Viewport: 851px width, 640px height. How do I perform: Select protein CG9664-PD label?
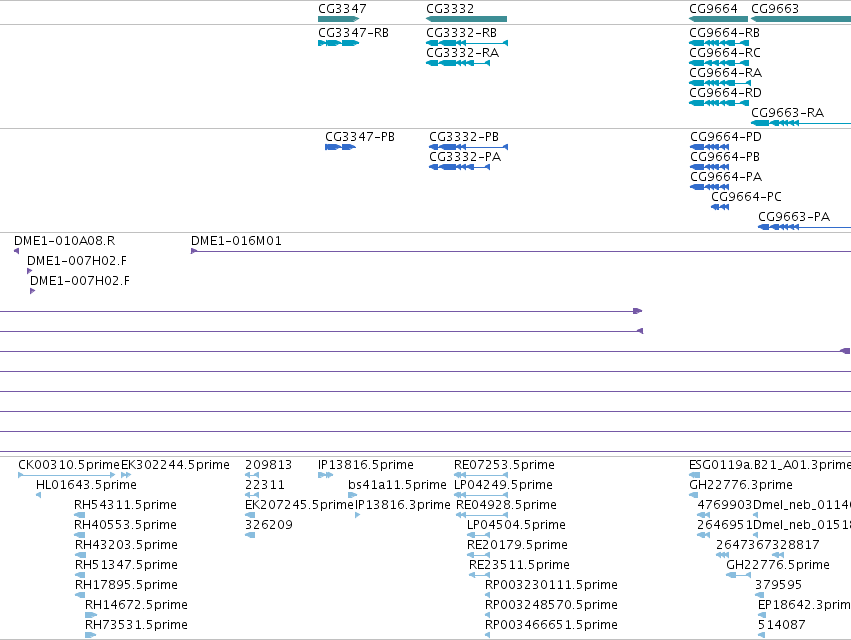[726, 137]
